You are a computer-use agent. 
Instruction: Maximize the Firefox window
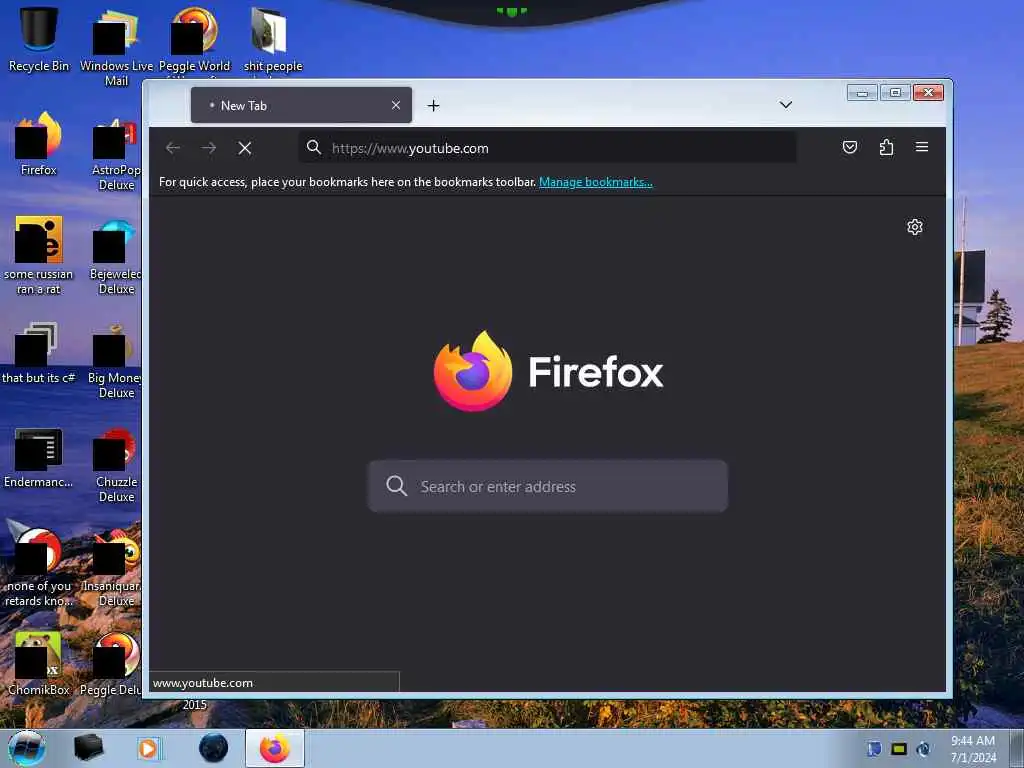pos(895,93)
